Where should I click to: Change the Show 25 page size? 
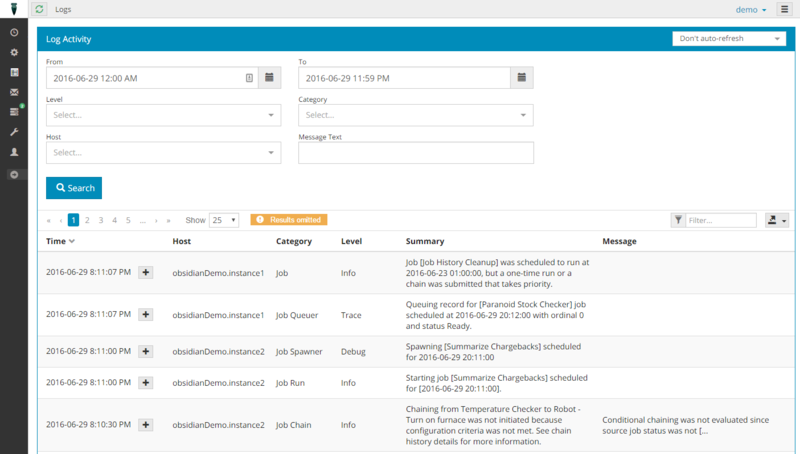[224, 220]
